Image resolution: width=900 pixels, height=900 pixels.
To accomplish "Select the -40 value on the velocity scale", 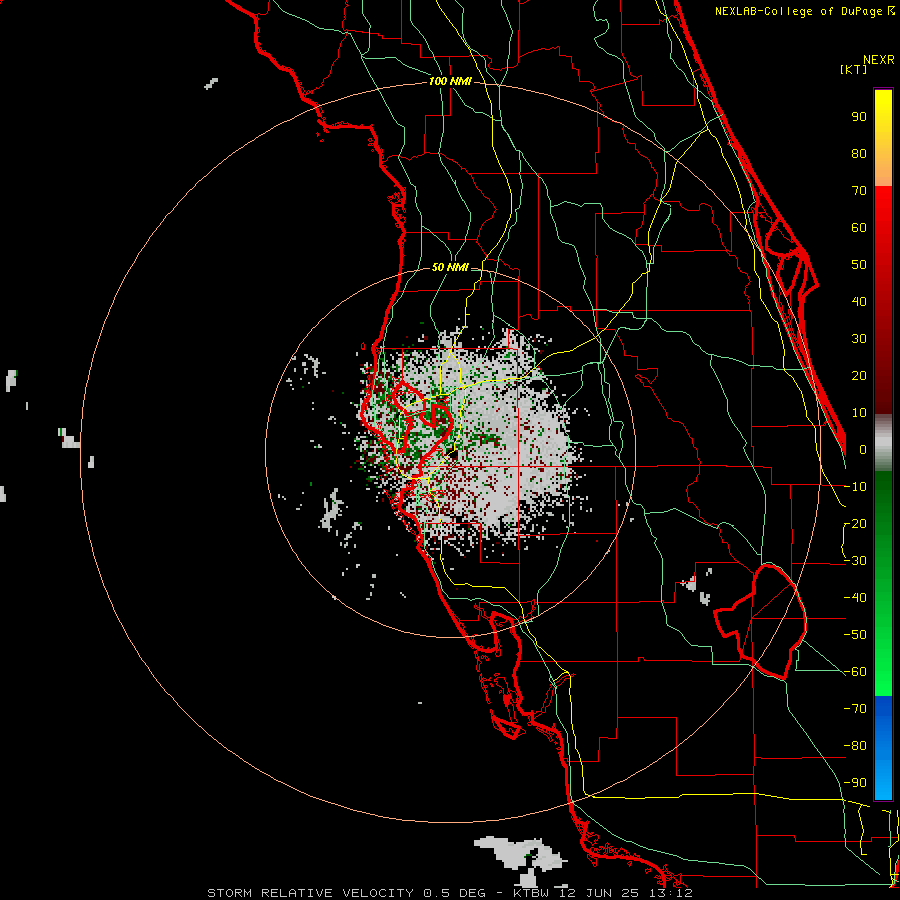I will pyautogui.click(x=855, y=598).
